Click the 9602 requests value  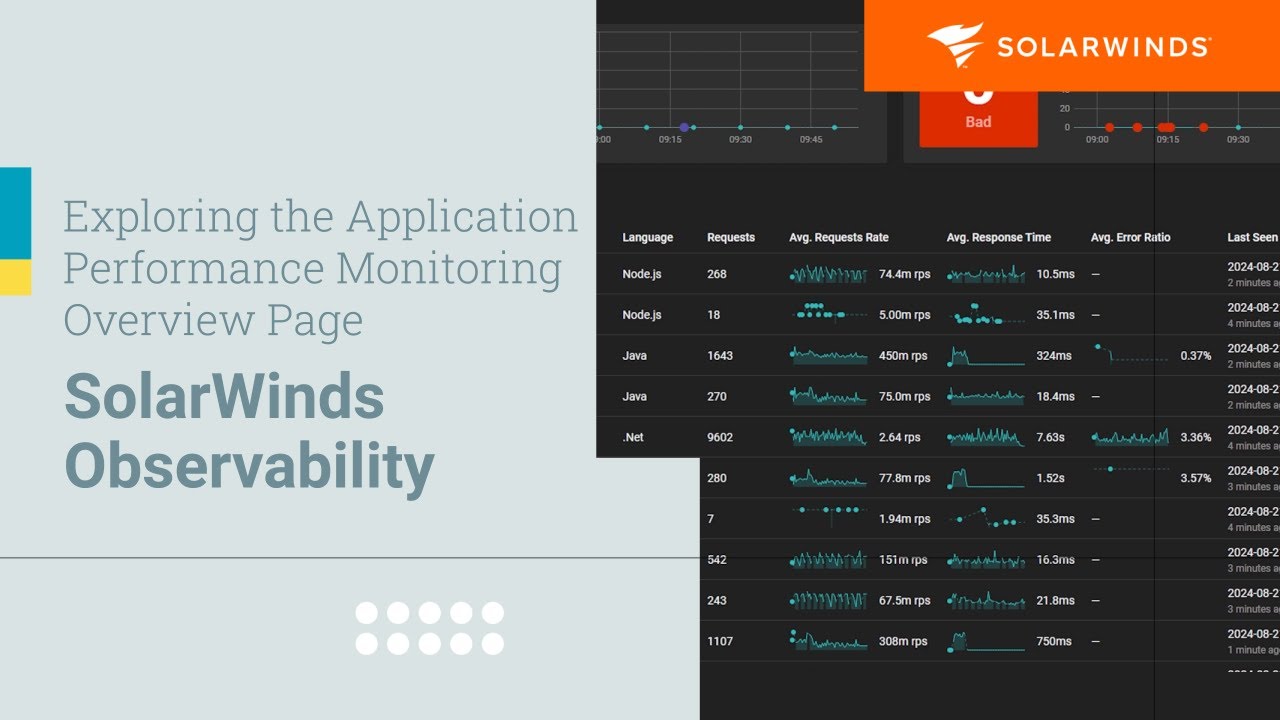pyautogui.click(x=720, y=438)
